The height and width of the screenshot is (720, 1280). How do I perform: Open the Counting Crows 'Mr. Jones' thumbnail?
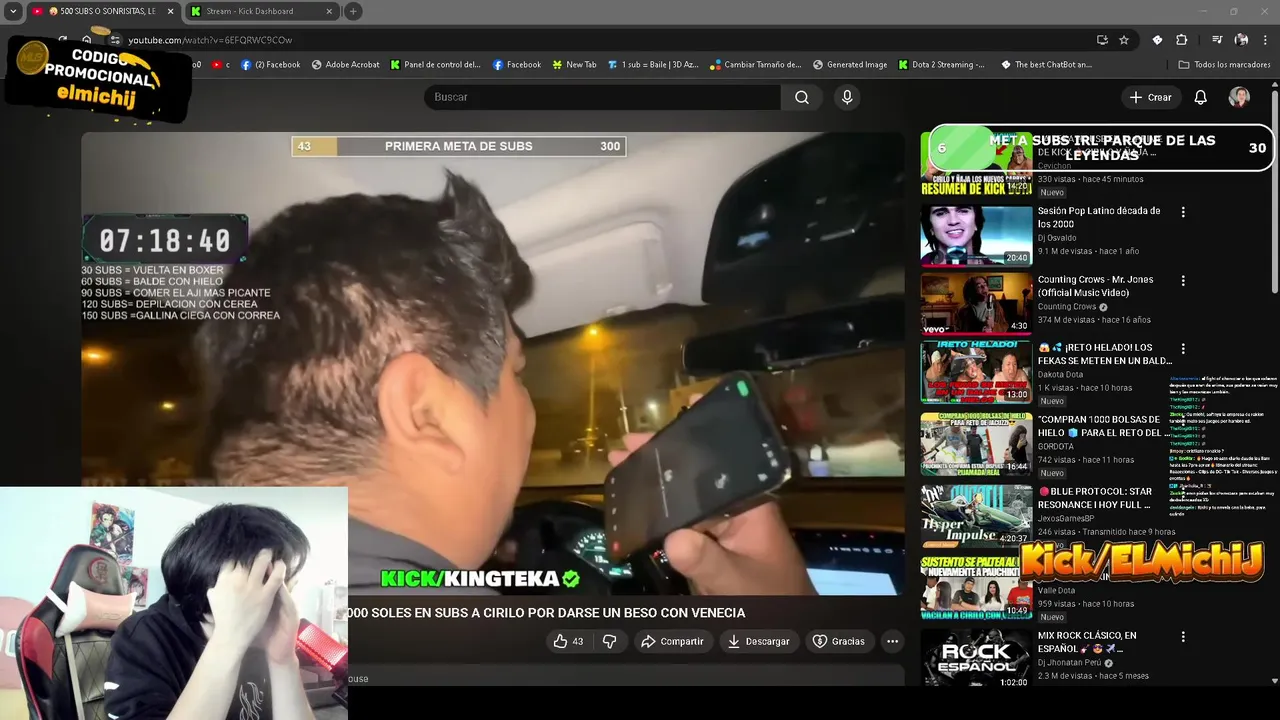(x=976, y=304)
